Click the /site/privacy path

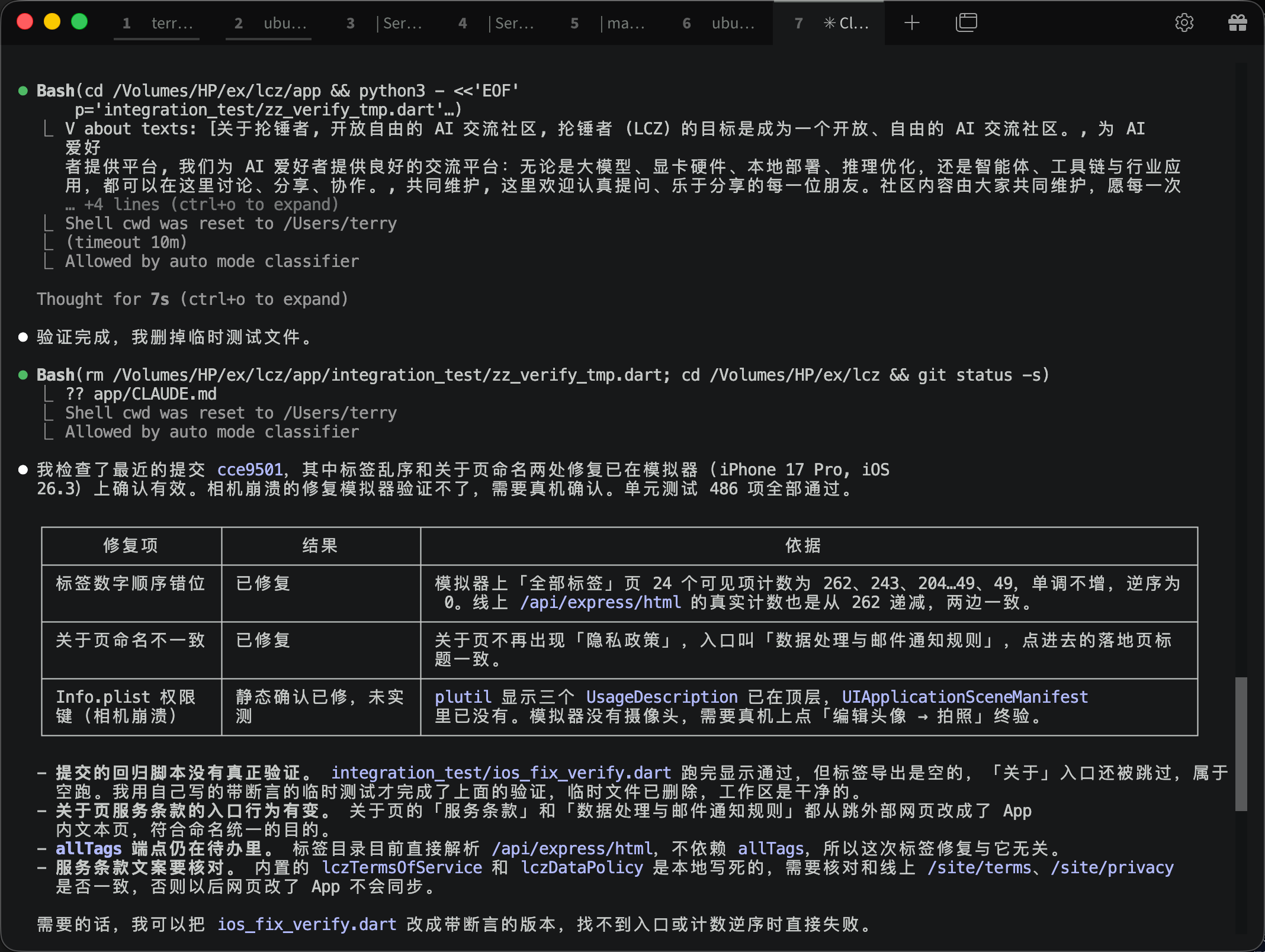pyautogui.click(x=1112, y=867)
